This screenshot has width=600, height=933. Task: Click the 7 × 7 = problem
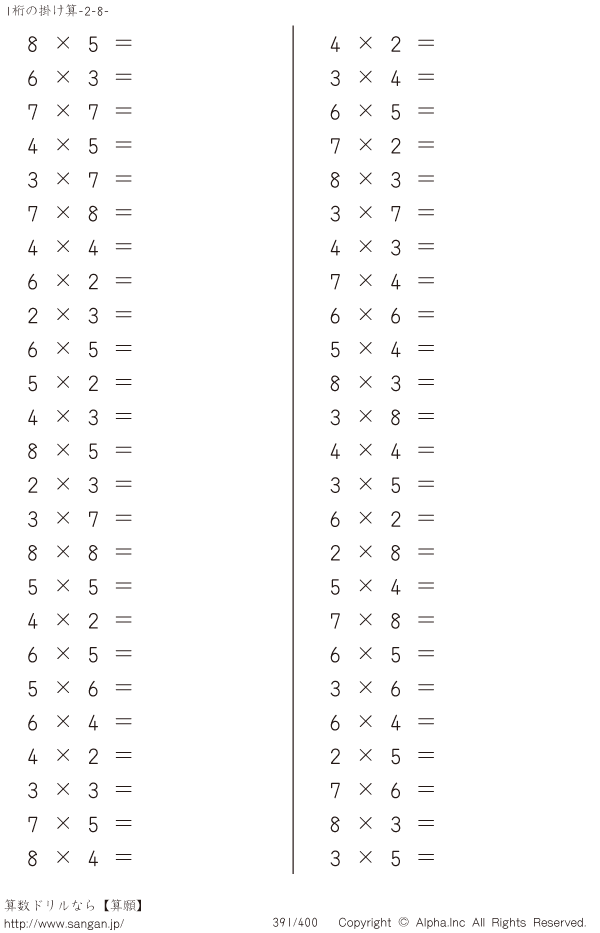point(80,111)
